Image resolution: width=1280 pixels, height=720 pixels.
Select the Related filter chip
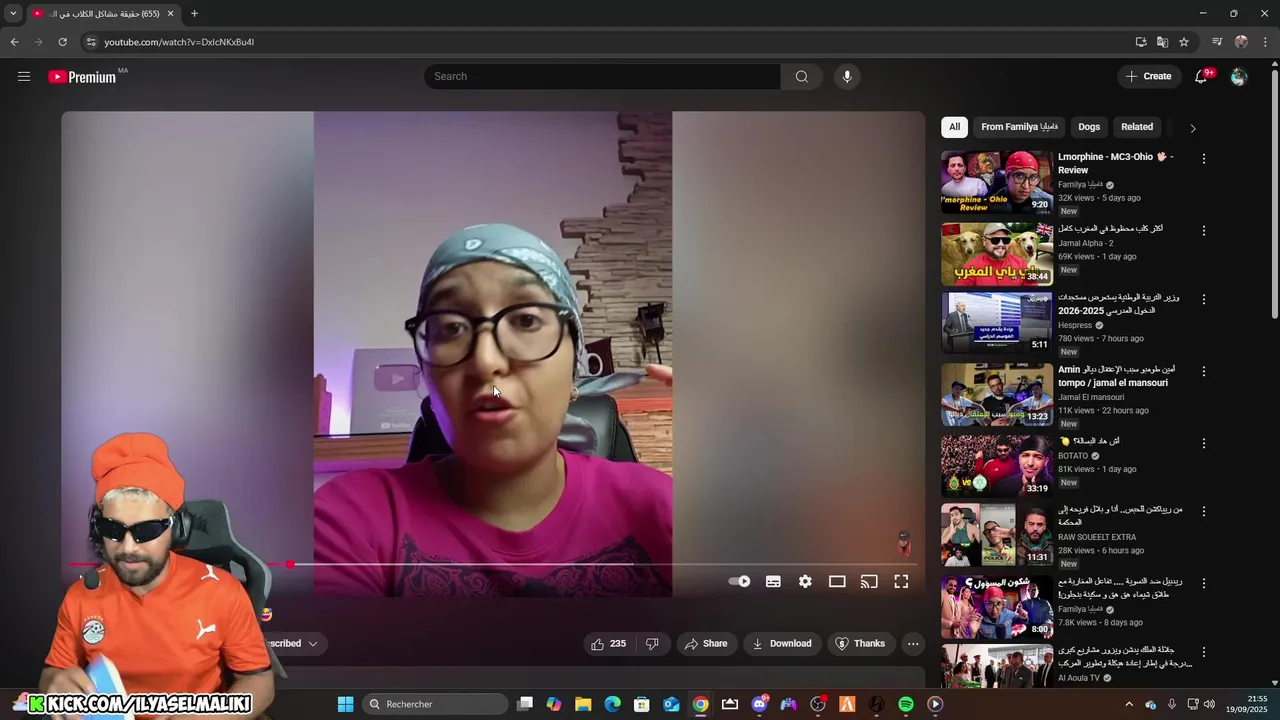[1137, 127]
